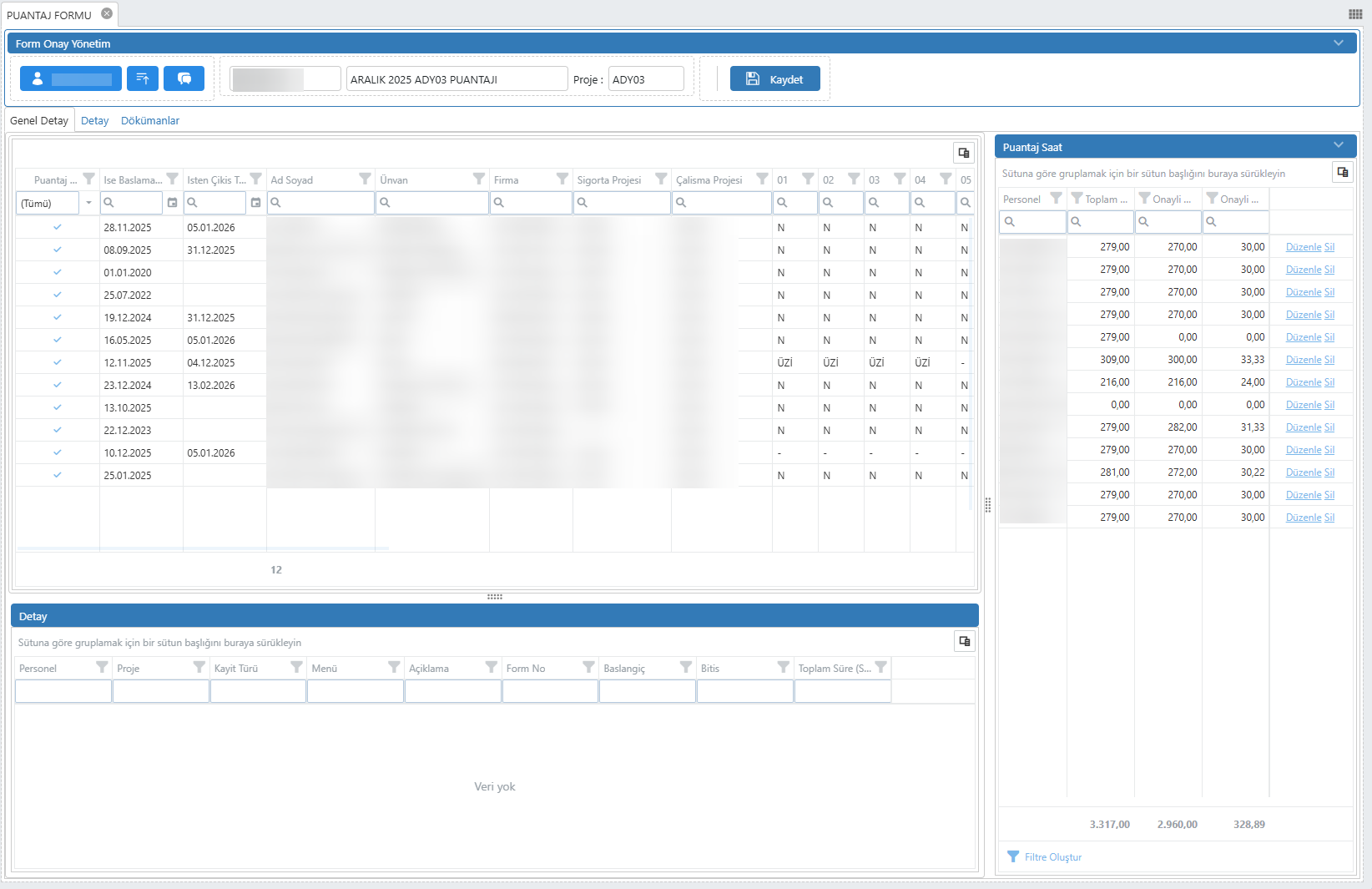Screen dimensions: 1372x889
Task: Collapse the Form Onay Yönetim panel
Action: coord(1339,43)
